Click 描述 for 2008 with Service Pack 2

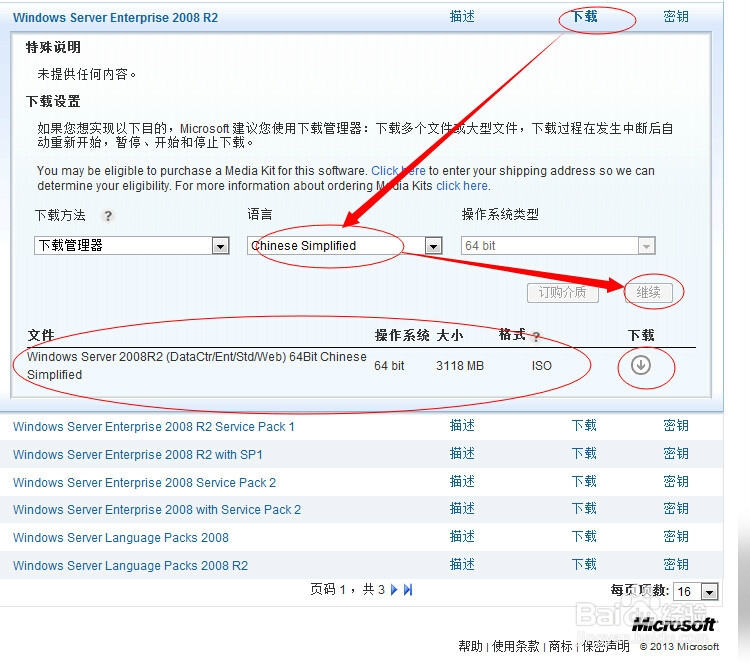tap(462, 509)
